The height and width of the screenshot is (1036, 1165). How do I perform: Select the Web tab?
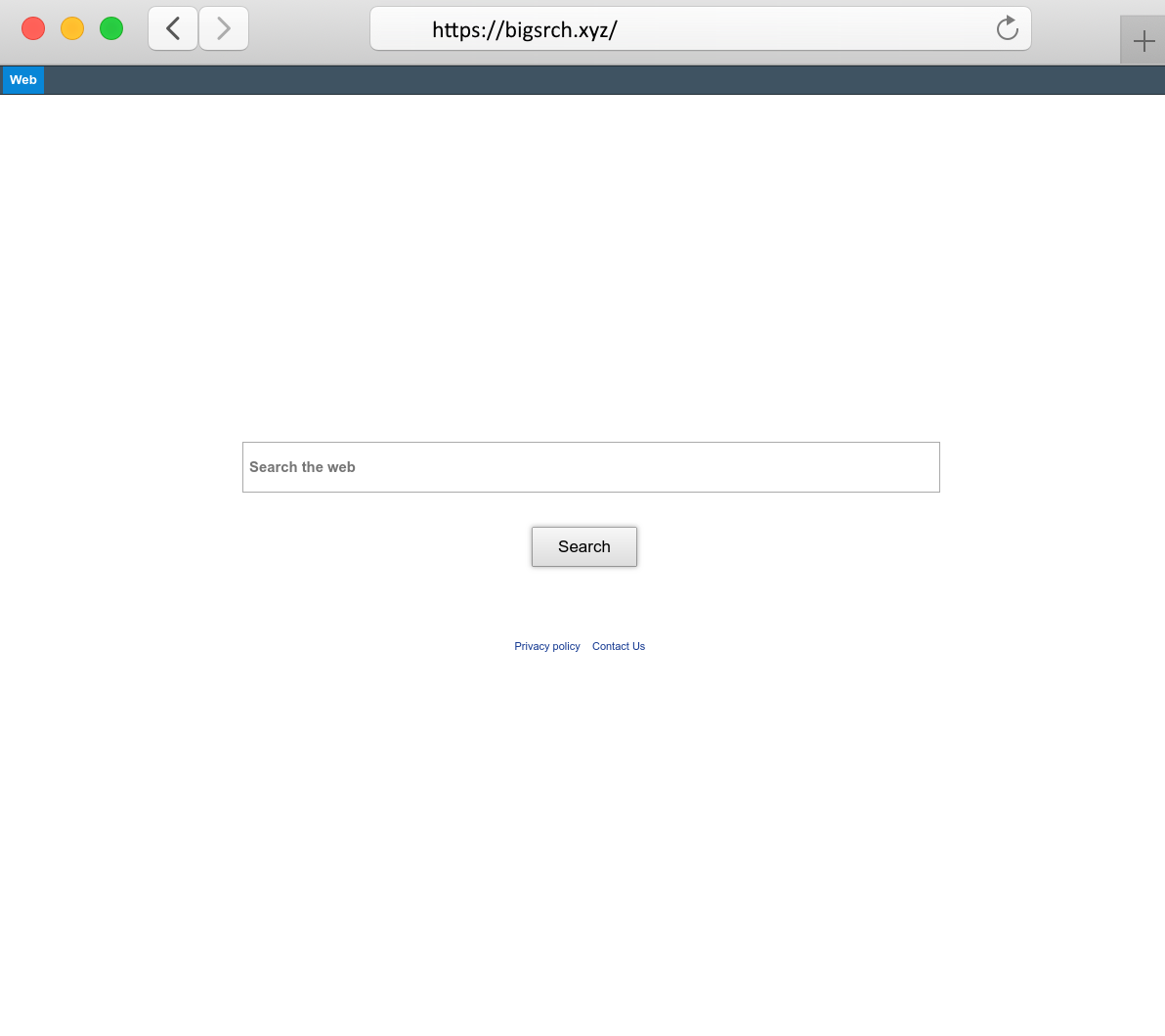[23, 80]
